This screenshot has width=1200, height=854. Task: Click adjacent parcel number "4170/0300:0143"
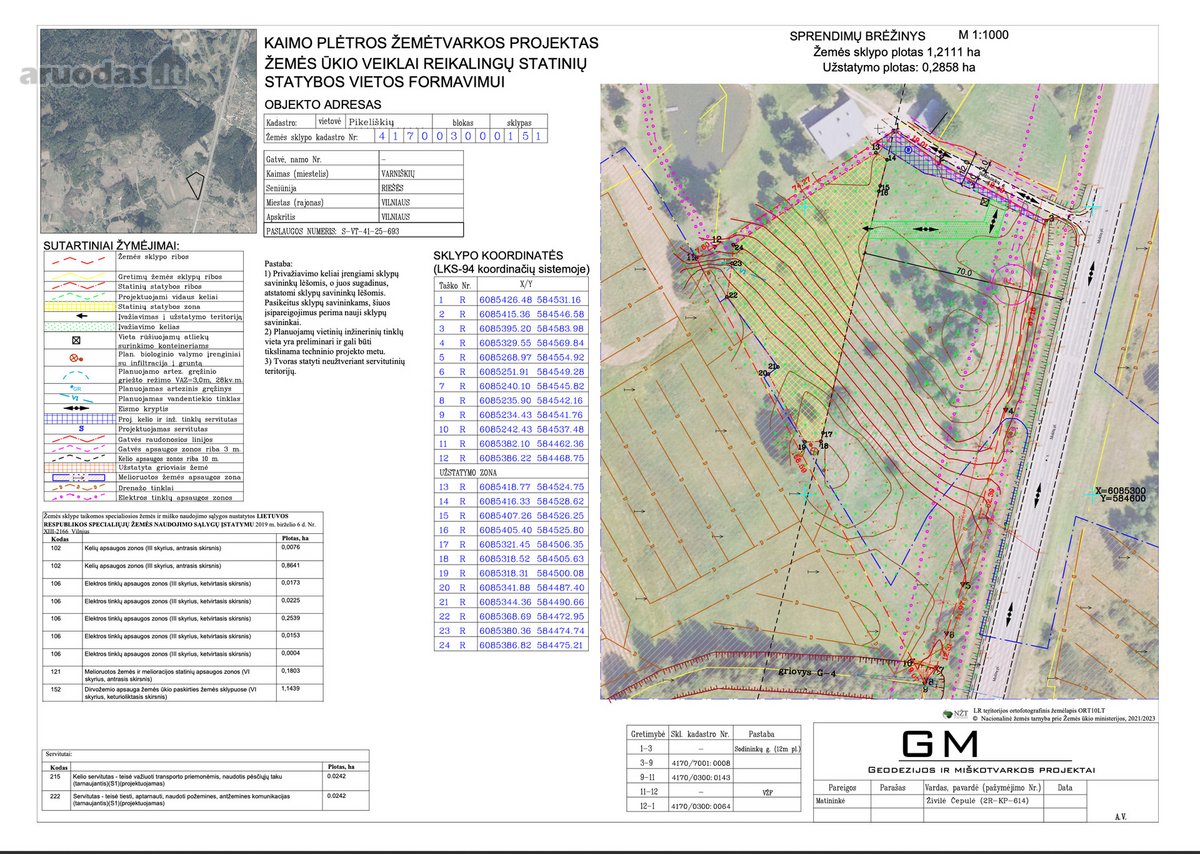pos(703,775)
